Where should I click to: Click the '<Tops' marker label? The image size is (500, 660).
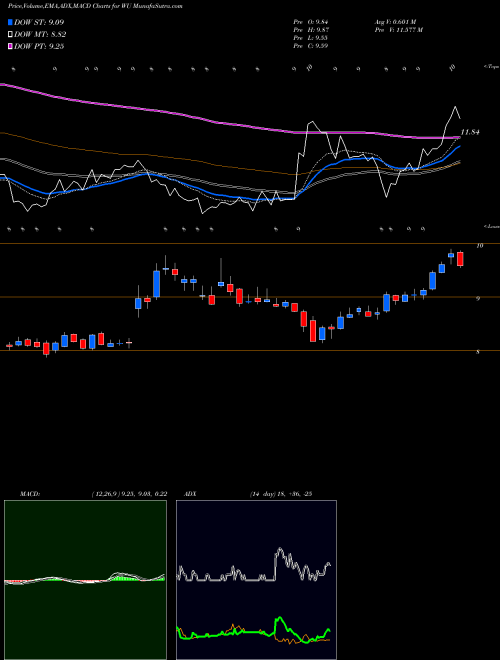(492, 67)
